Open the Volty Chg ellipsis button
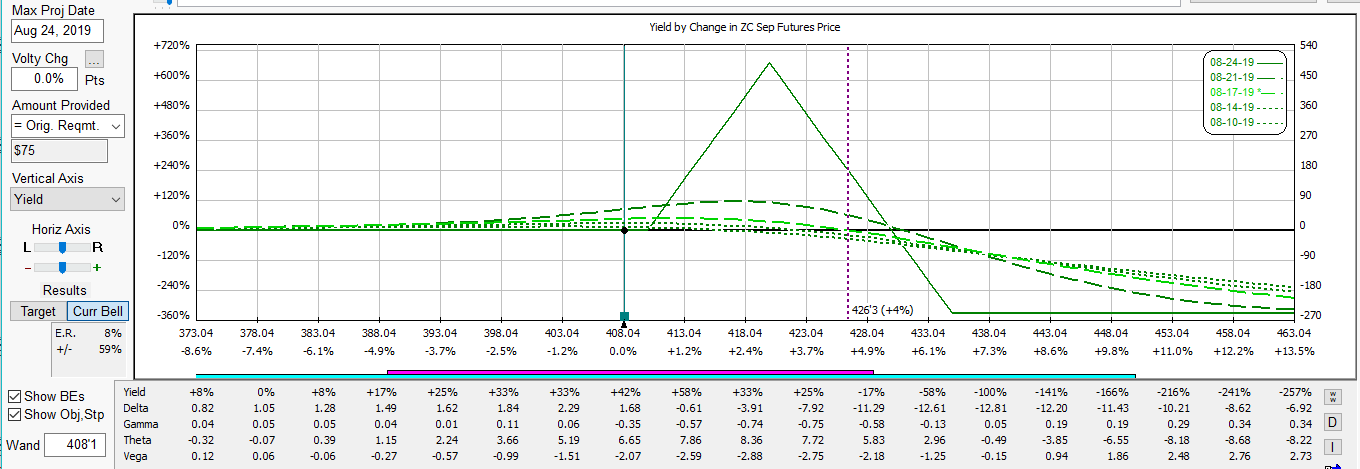This screenshot has height=469, width=1360. pyautogui.click(x=94, y=59)
